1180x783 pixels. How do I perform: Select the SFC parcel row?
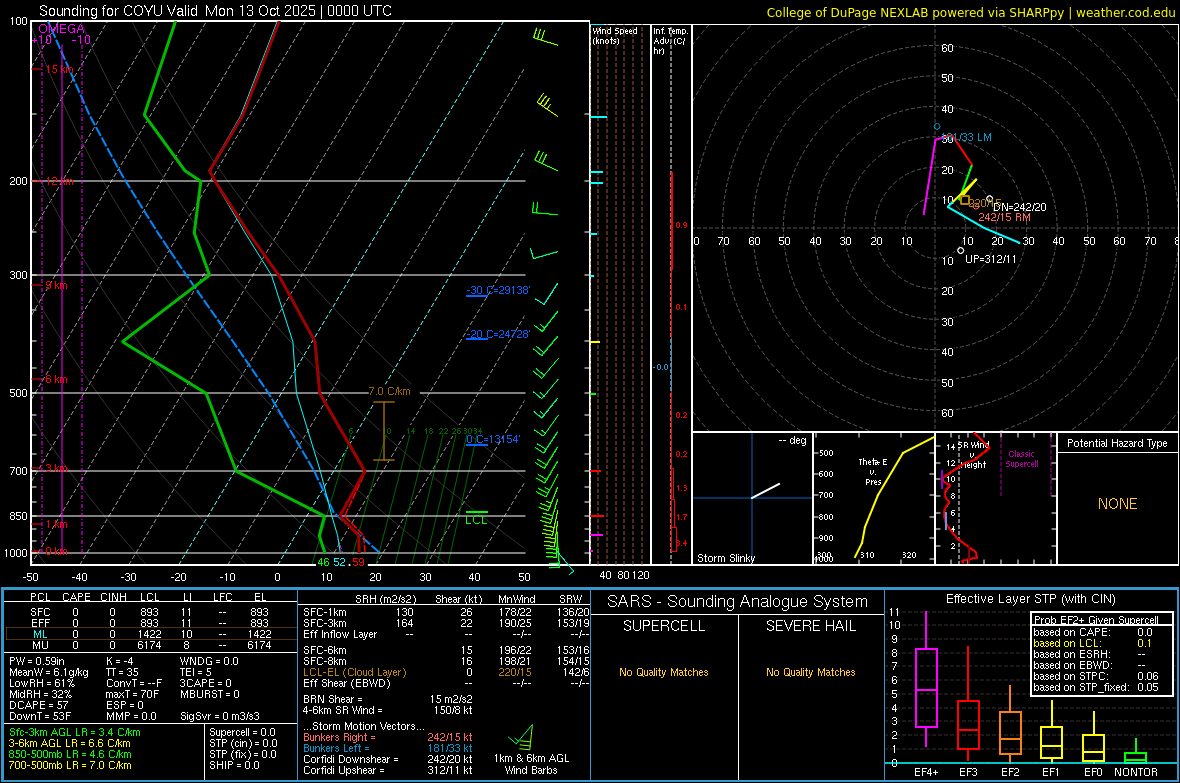[x=150, y=612]
